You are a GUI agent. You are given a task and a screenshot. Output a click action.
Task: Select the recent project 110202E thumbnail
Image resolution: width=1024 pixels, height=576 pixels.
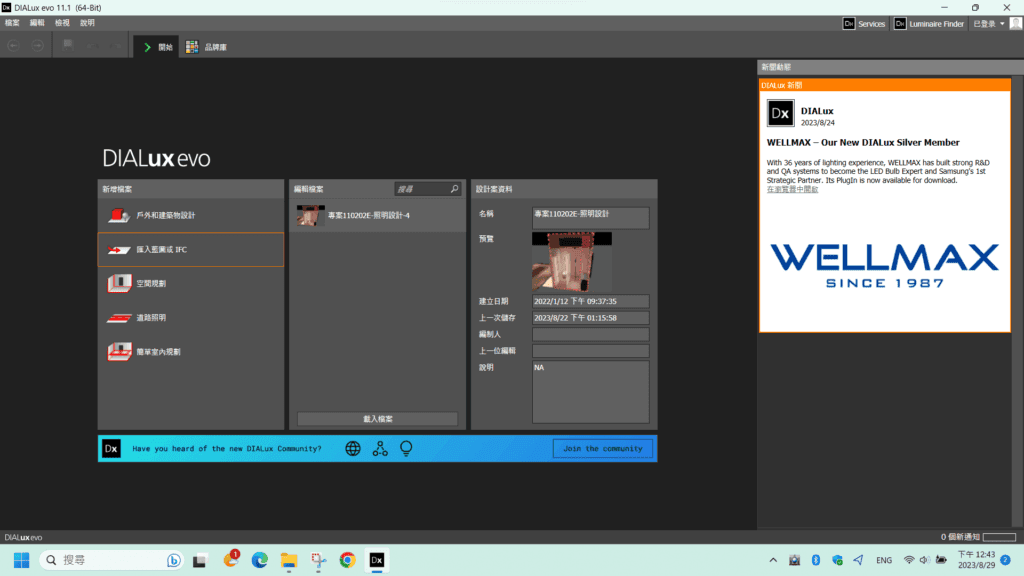pyautogui.click(x=310, y=216)
